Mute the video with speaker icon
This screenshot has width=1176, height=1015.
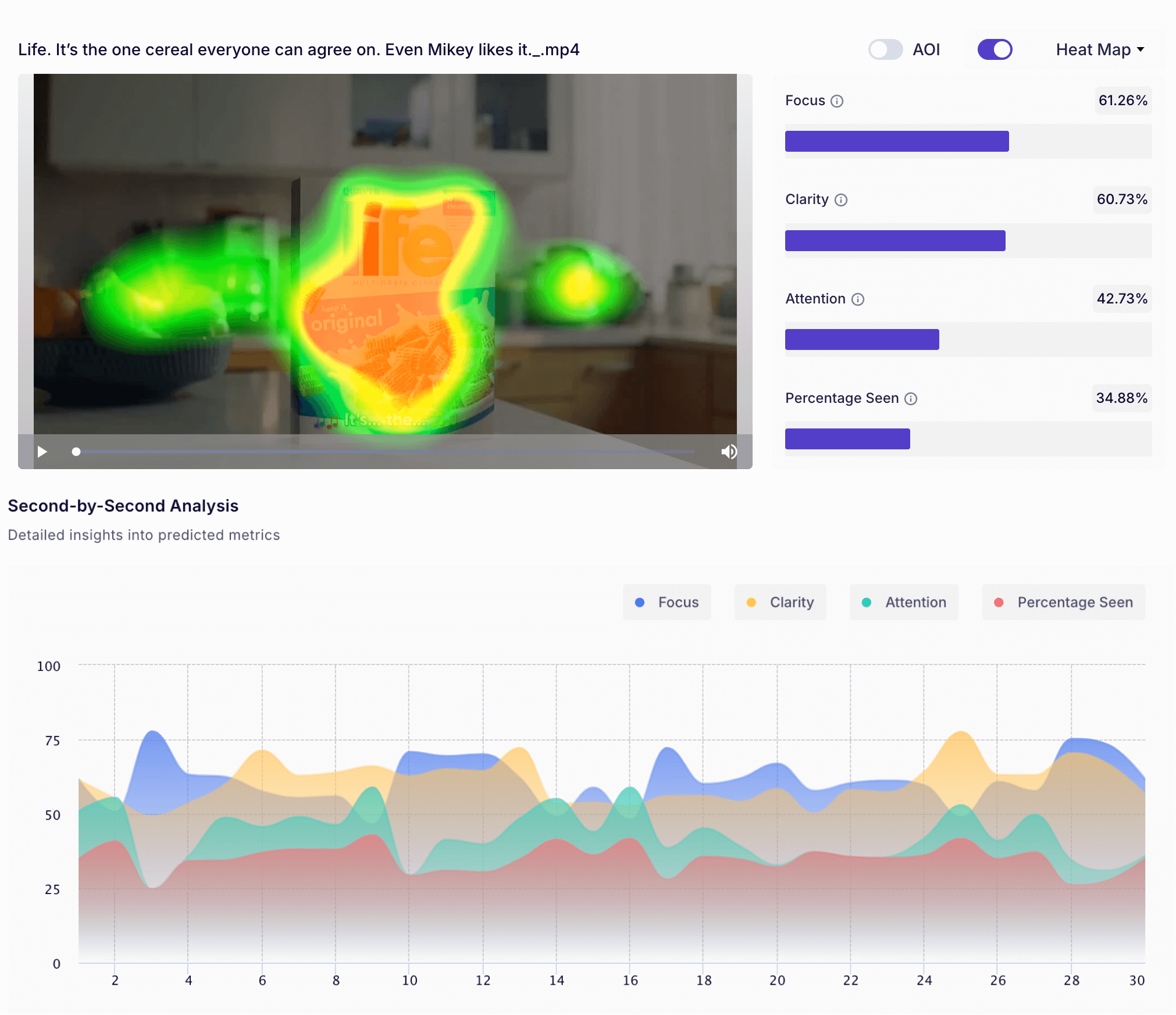[x=729, y=452]
